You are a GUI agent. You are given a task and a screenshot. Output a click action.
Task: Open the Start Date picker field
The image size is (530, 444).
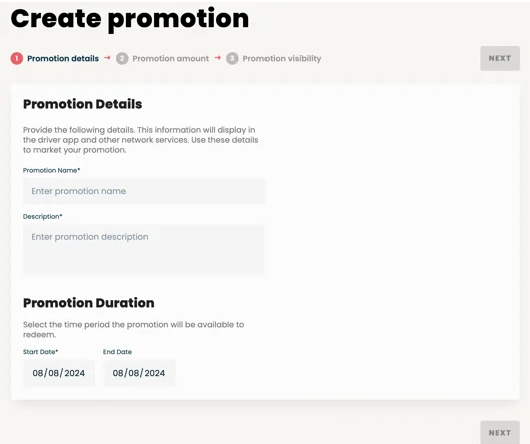point(59,373)
